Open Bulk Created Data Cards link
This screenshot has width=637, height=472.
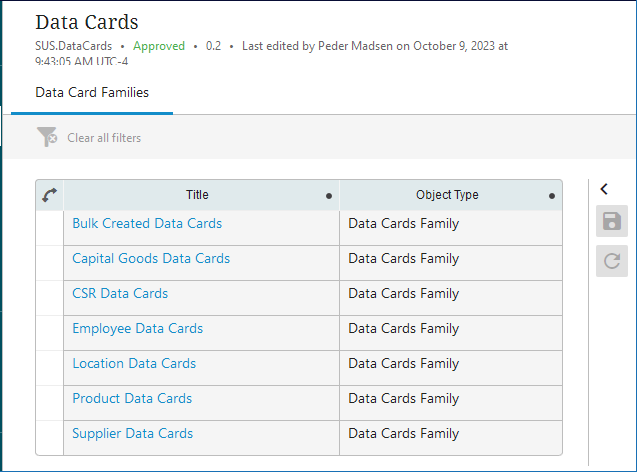147,224
